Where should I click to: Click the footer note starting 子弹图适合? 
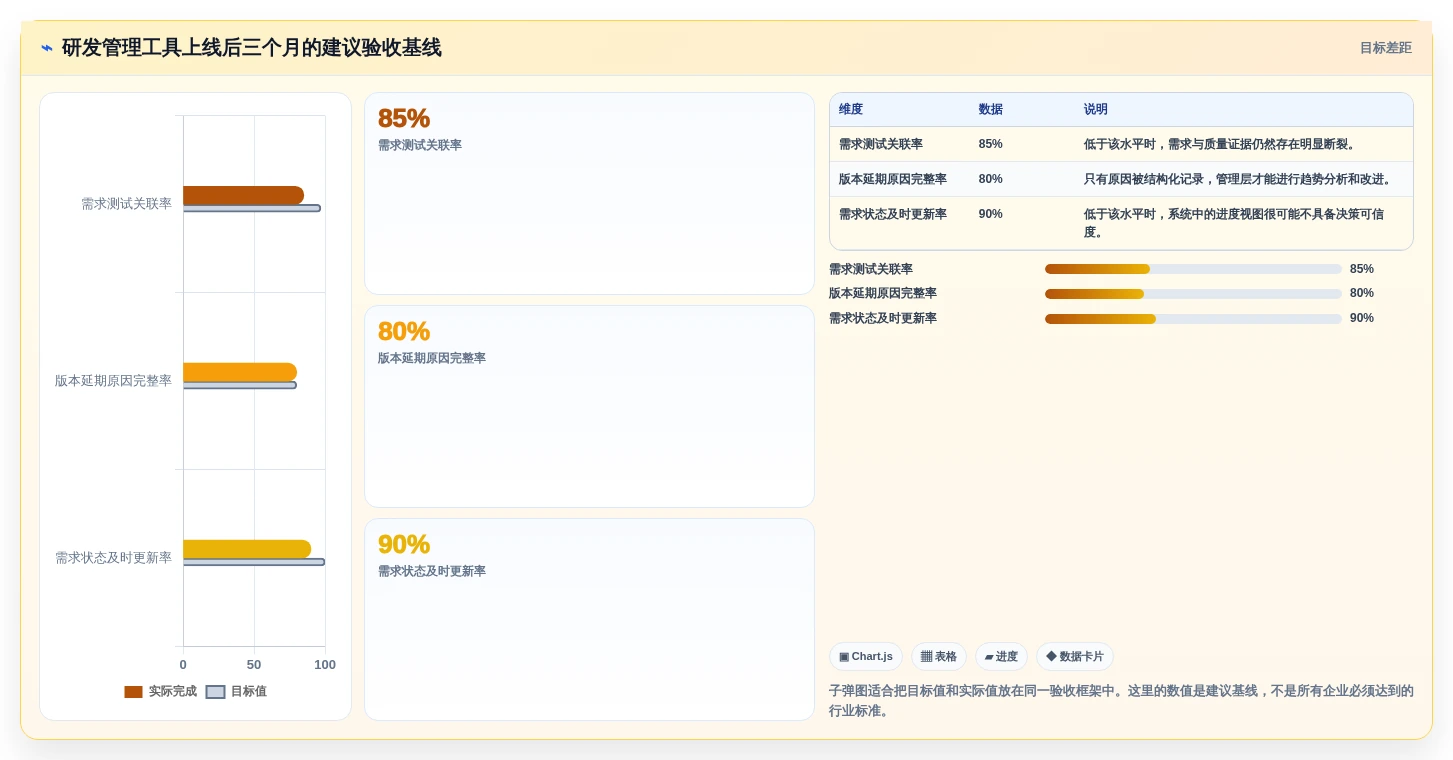click(1121, 701)
